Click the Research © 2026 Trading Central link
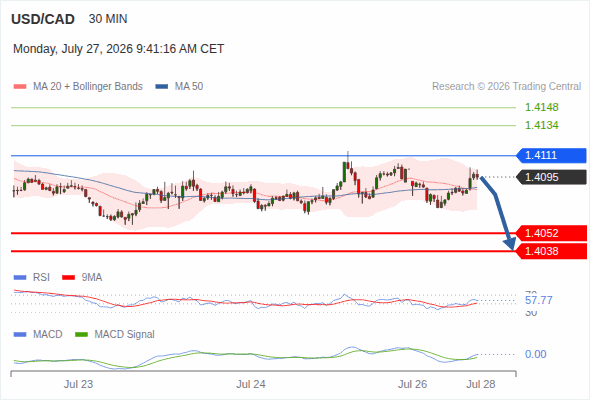Image resolution: width=590 pixels, height=400 pixels. 506,87
